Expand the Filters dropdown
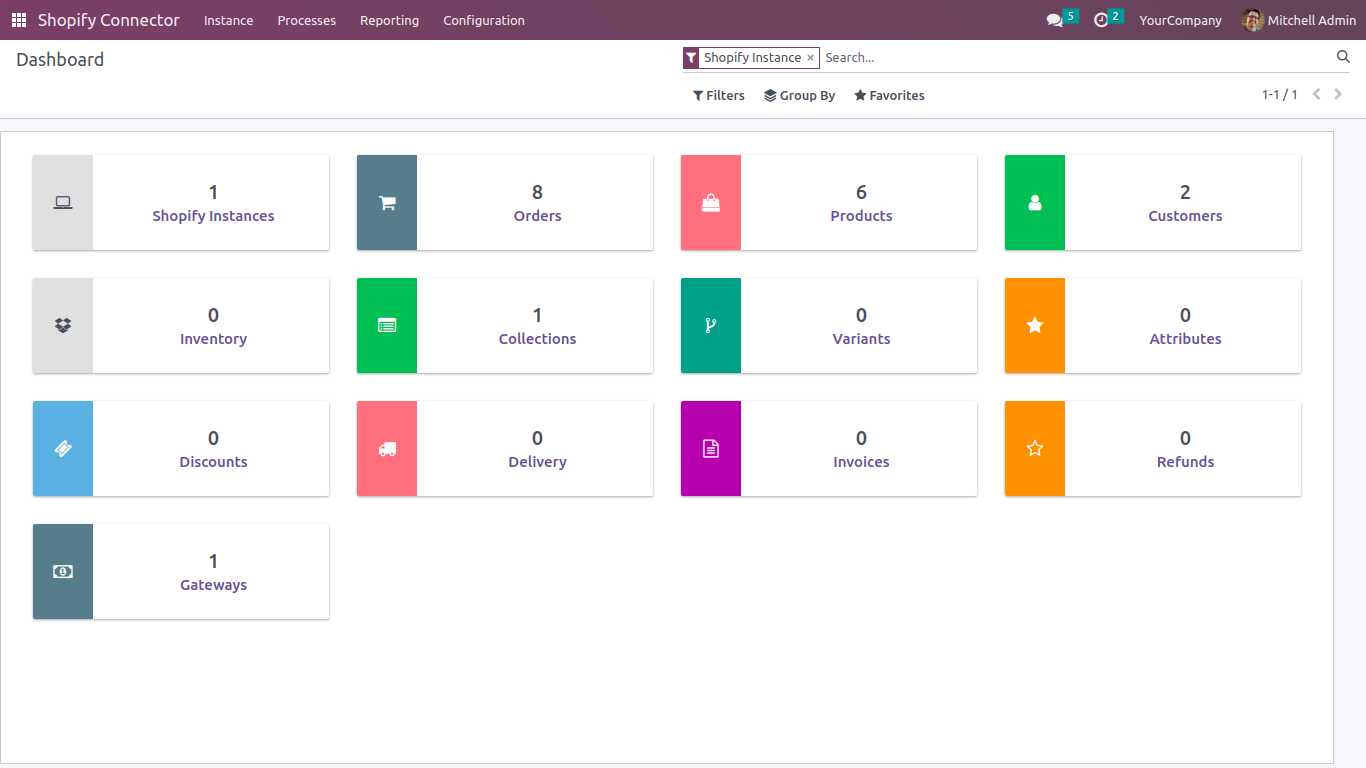 (x=719, y=96)
